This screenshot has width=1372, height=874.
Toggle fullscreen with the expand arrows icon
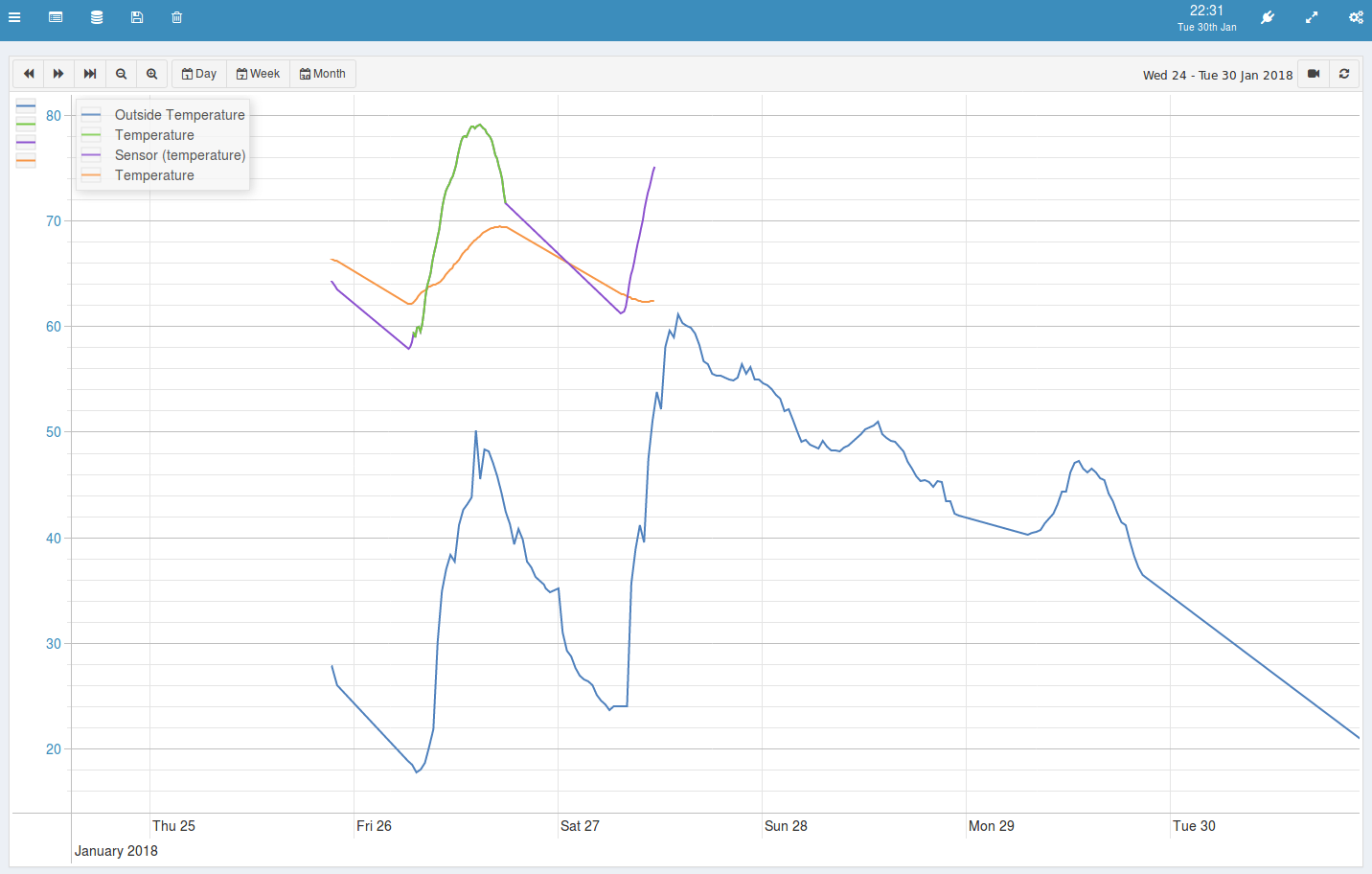[x=1312, y=17]
